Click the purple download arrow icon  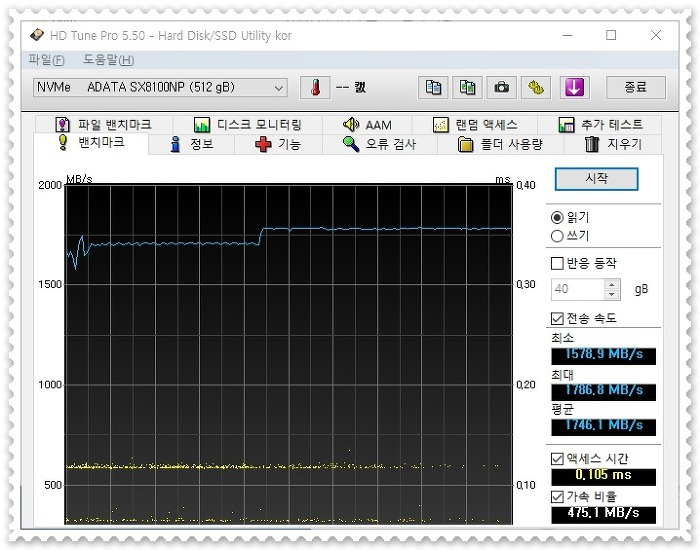point(574,88)
